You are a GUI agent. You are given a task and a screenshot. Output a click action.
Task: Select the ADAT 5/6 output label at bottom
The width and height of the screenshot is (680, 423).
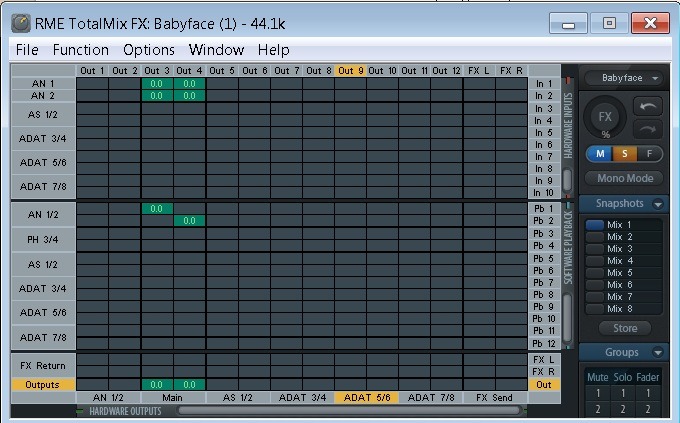(367, 397)
